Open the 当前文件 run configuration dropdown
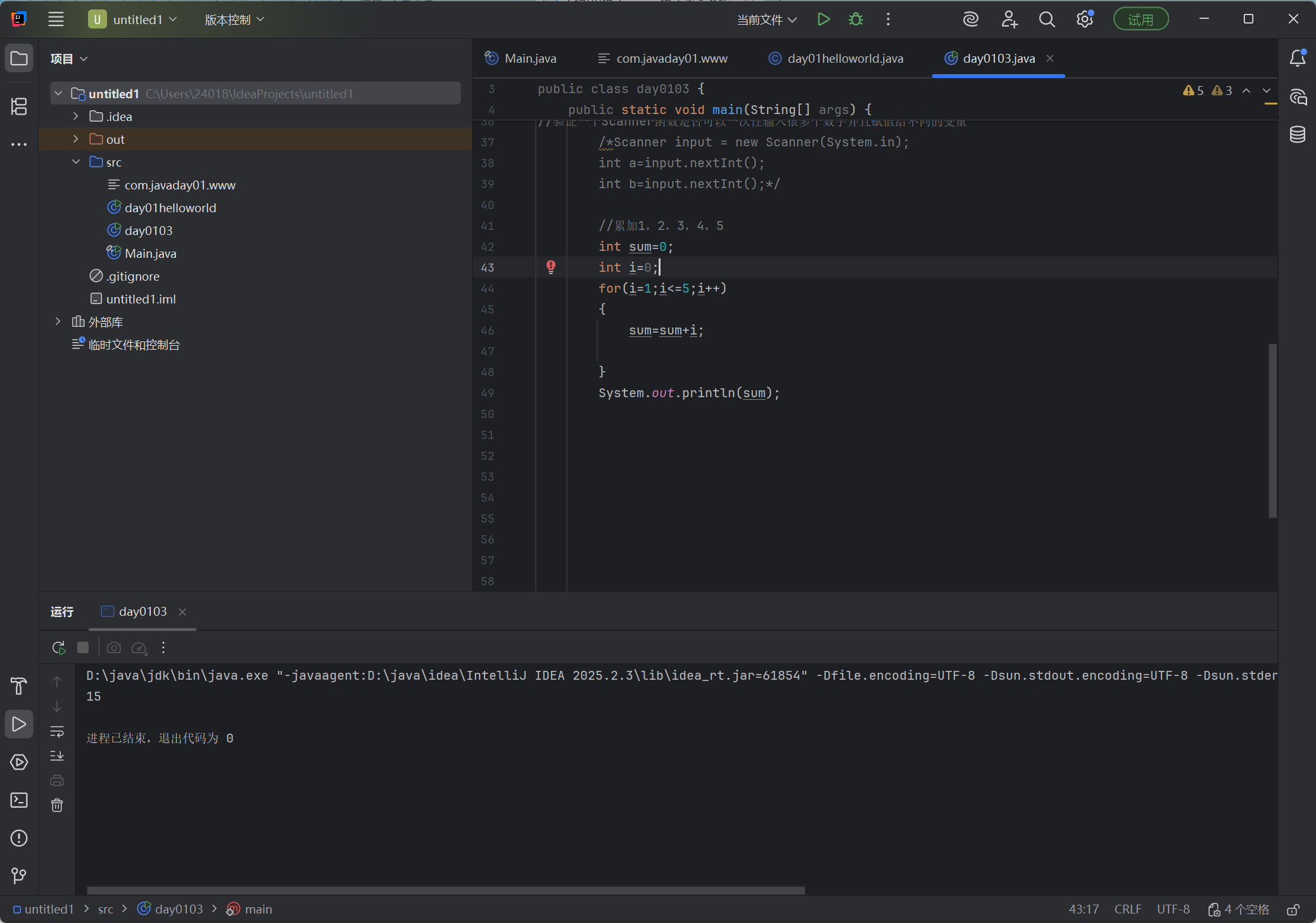The image size is (1316, 923). click(766, 20)
